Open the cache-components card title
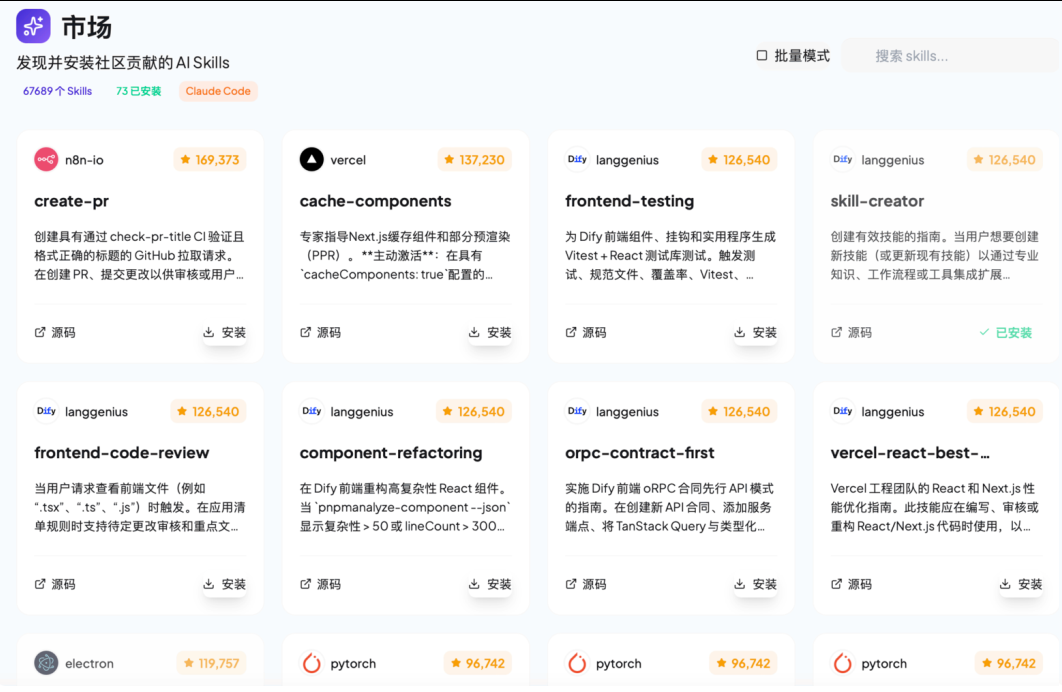1062x692 pixels. (x=375, y=201)
